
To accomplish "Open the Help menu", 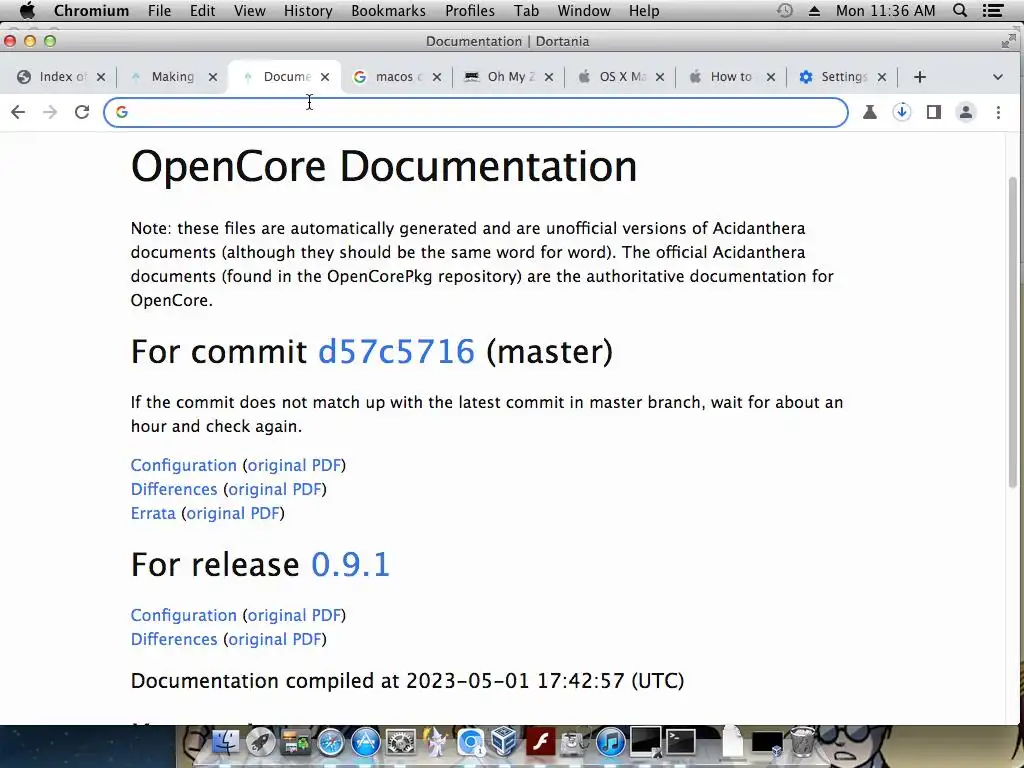I will pos(644,10).
